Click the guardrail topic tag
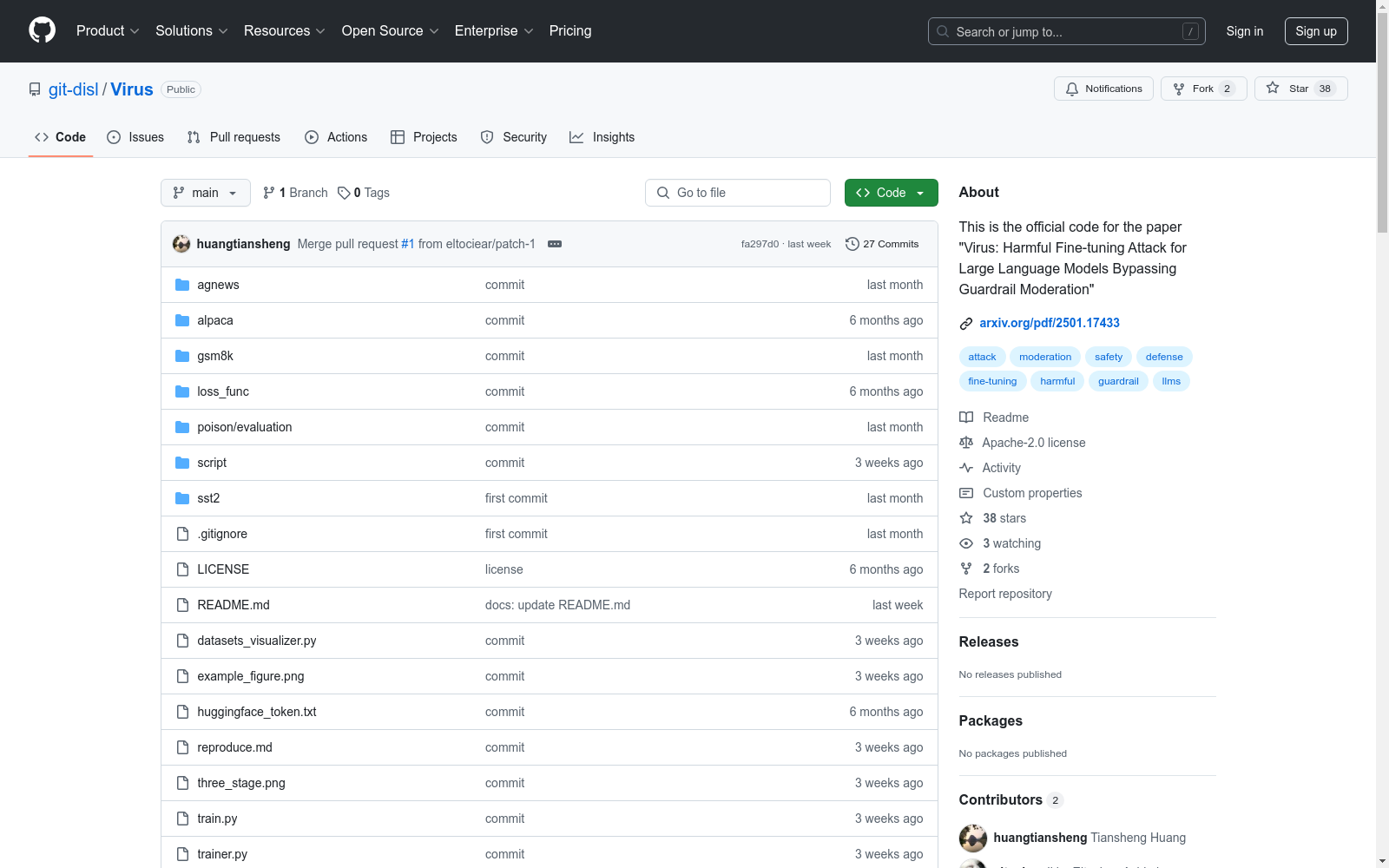The width and height of the screenshot is (1389, 868). pyautogui.click(x=1118, y=381)
